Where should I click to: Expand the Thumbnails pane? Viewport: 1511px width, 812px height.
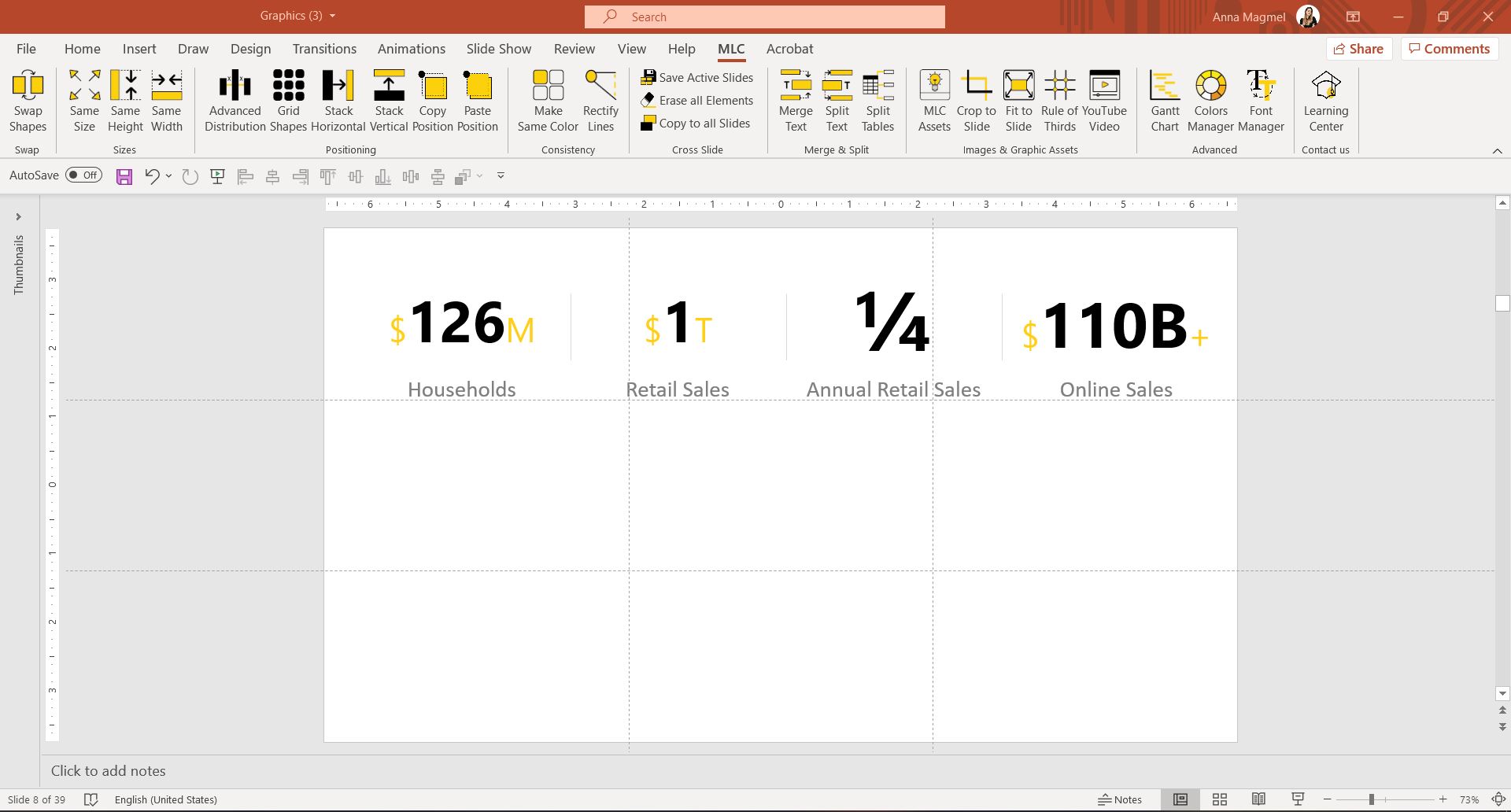click(18, 217)
